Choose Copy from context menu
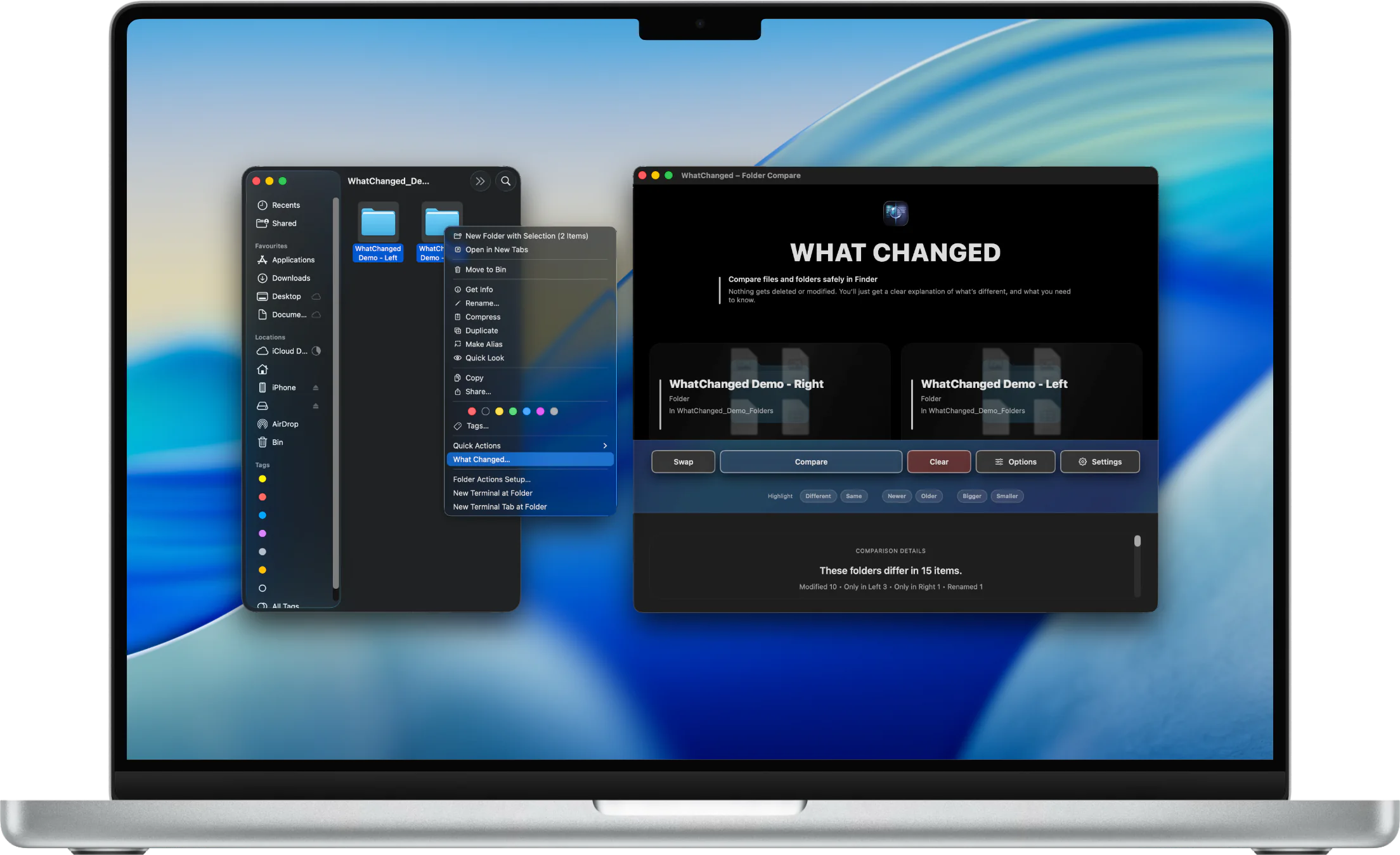The width and height of the screenshot is (1400, 855). coord(530,378)
